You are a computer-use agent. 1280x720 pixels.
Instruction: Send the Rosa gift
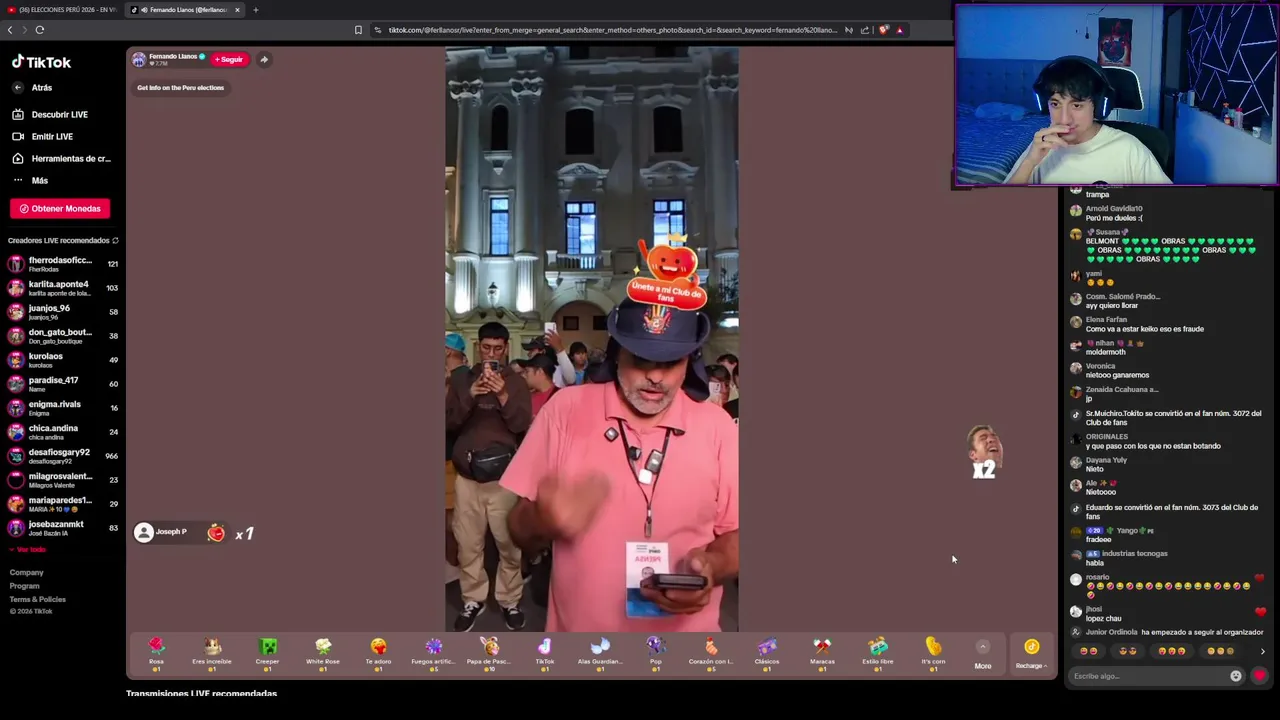click(156, 653)
